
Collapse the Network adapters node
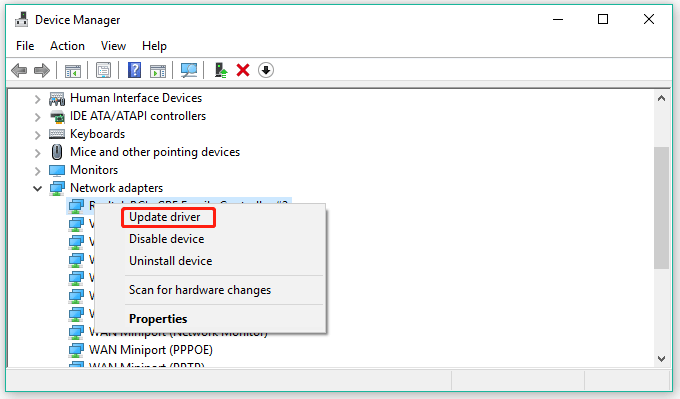38,189
